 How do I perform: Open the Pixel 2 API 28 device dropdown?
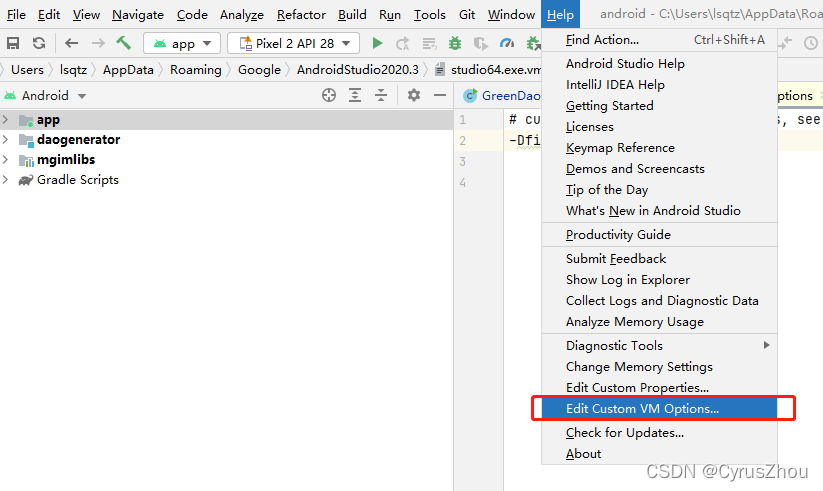coord(293,44)
